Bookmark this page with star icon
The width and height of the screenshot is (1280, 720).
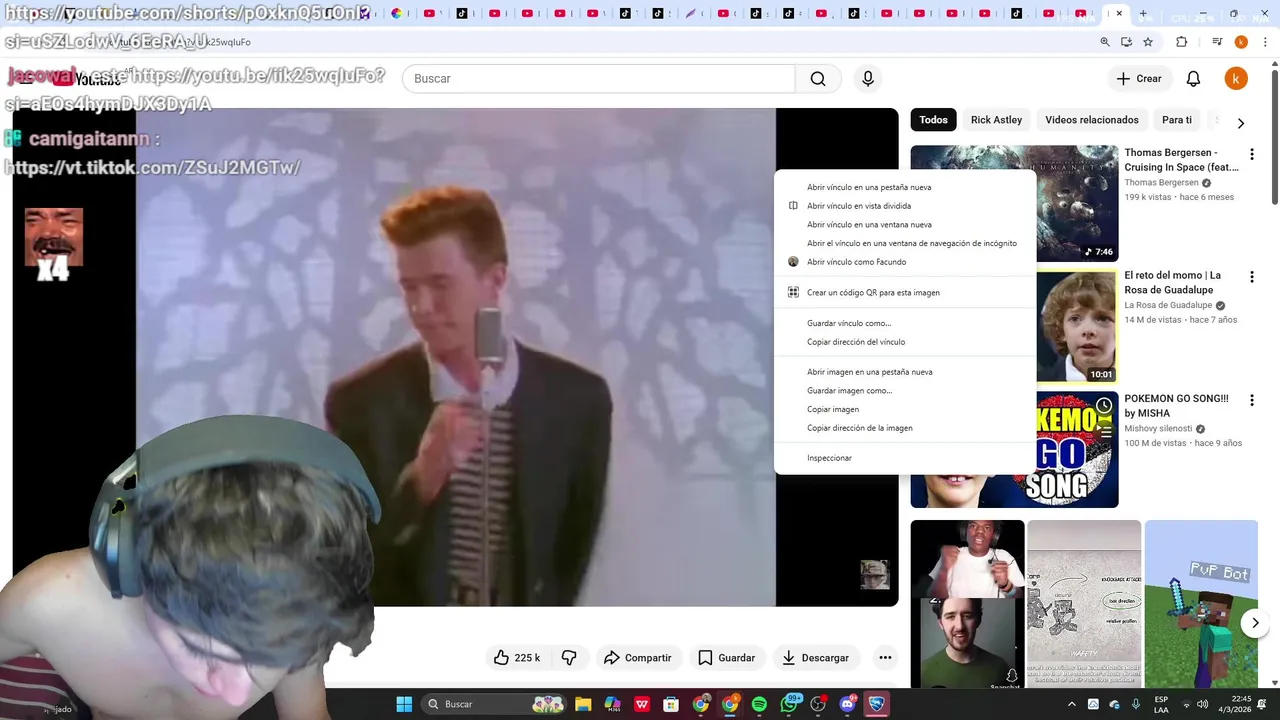pyautogui.click(x=1148, y=42)
